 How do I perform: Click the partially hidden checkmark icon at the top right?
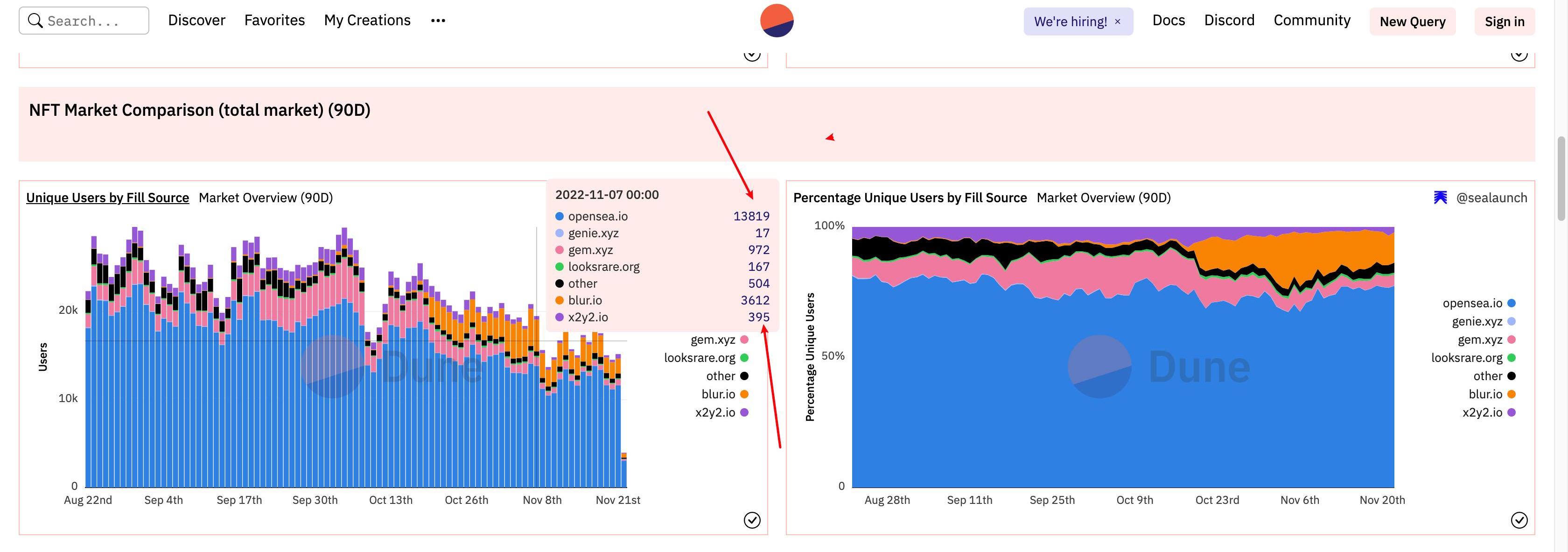point(1519,55)
